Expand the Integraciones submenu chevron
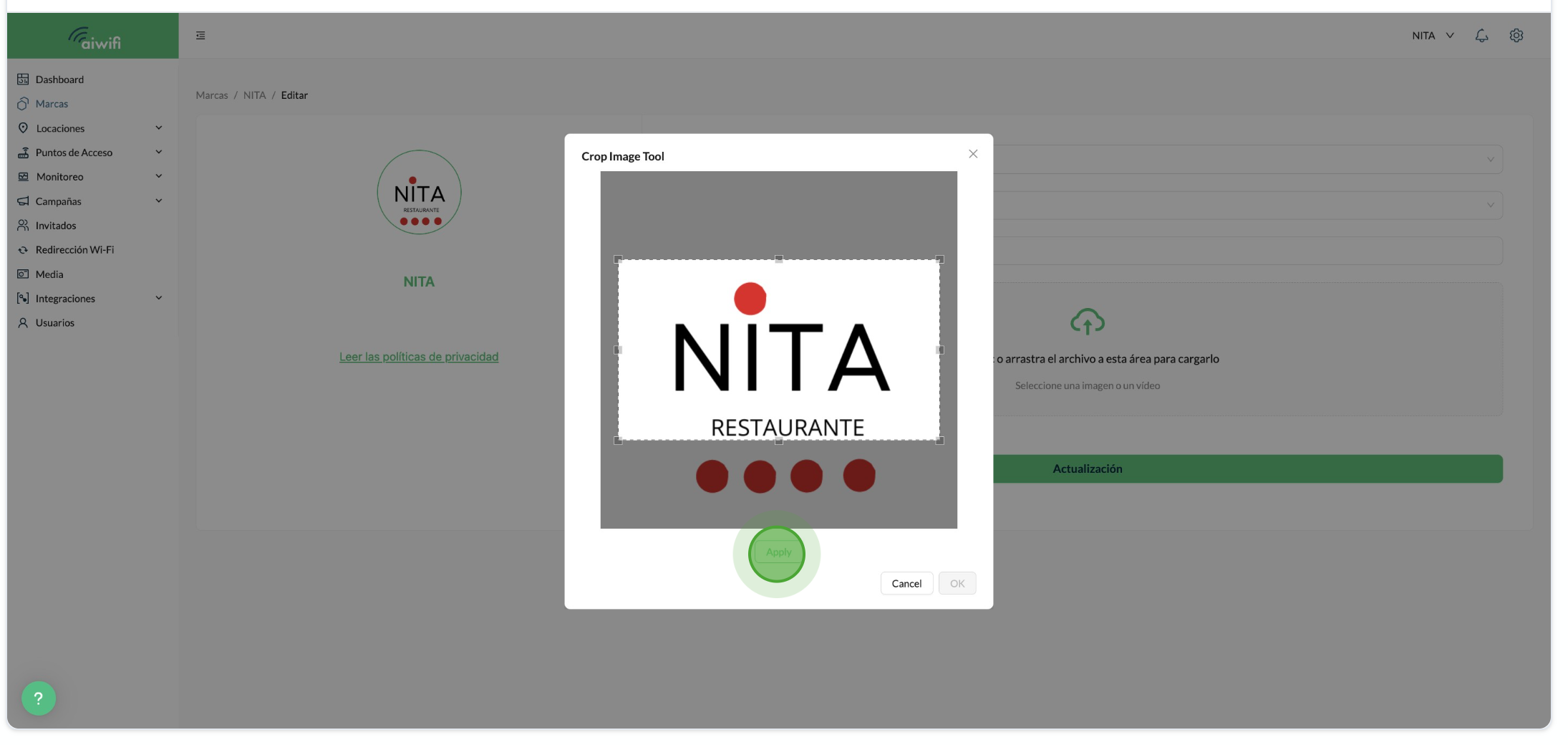 point(159,298)
